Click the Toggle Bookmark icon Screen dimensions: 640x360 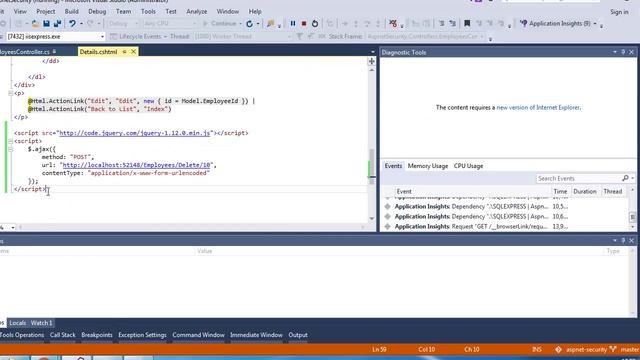click(467, 24)
